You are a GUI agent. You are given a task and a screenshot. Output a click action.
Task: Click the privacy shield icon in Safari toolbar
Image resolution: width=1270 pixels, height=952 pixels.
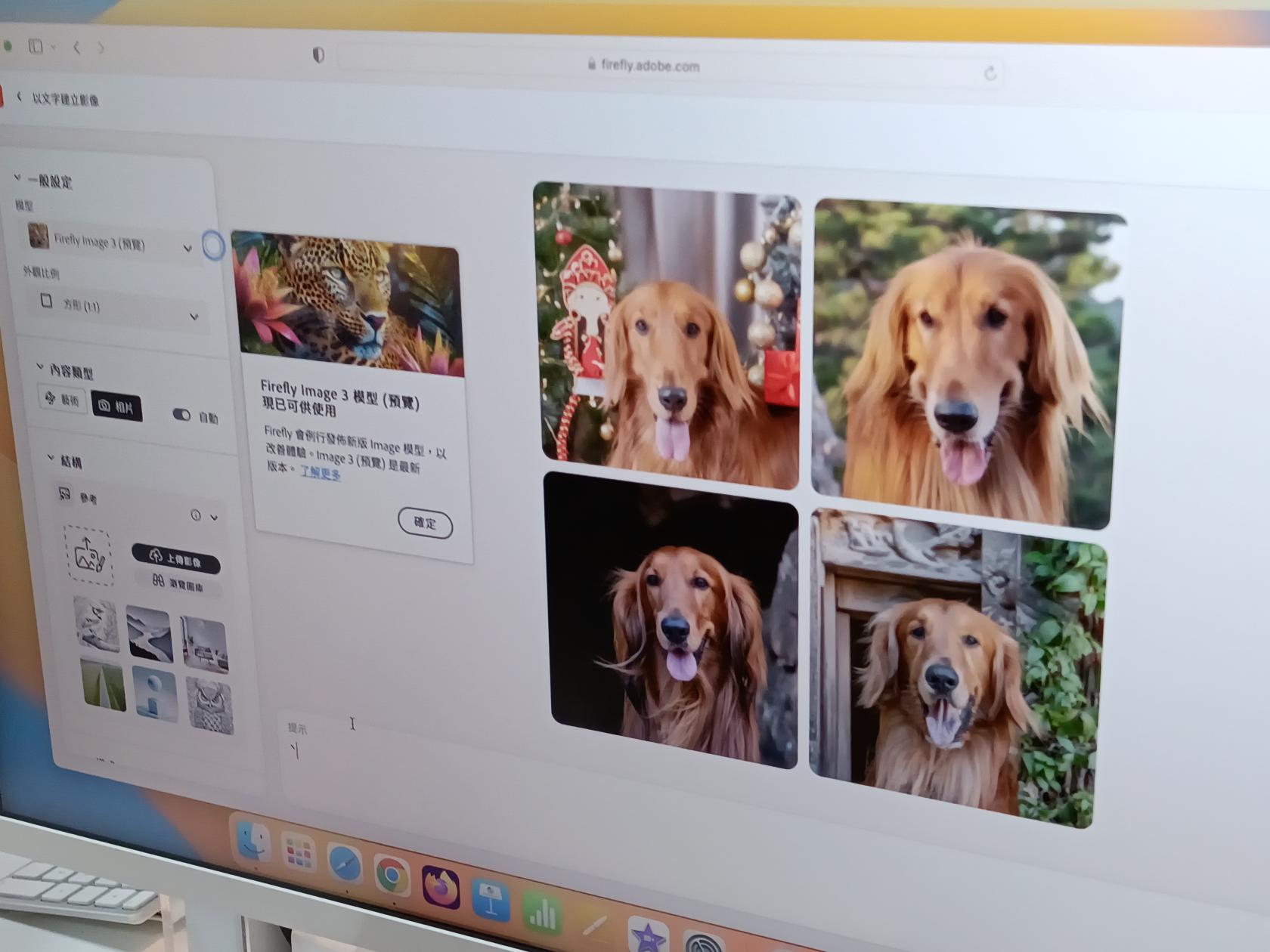point(318,55)
